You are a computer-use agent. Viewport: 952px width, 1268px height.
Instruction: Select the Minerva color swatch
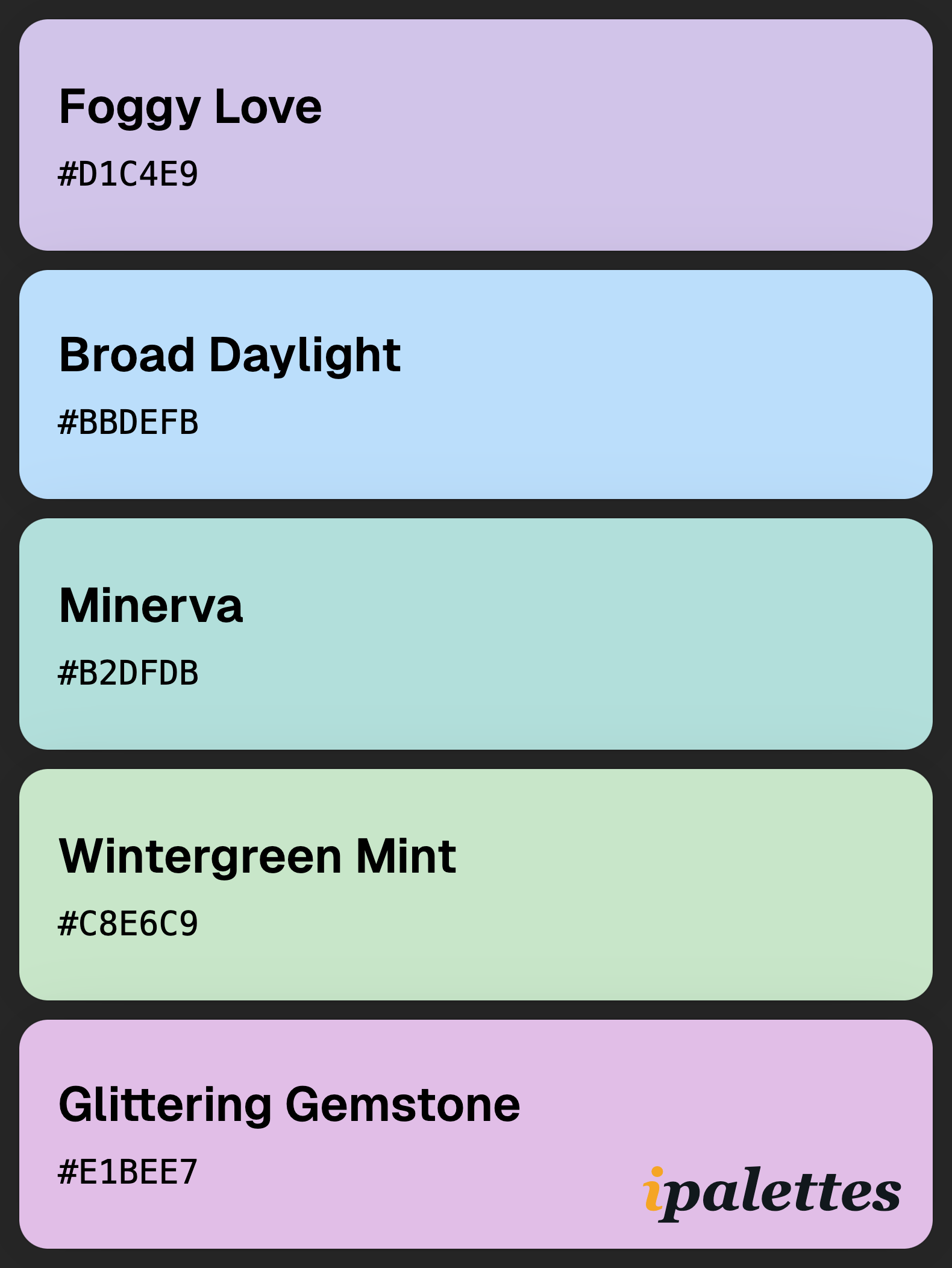(x=476, y=634)
